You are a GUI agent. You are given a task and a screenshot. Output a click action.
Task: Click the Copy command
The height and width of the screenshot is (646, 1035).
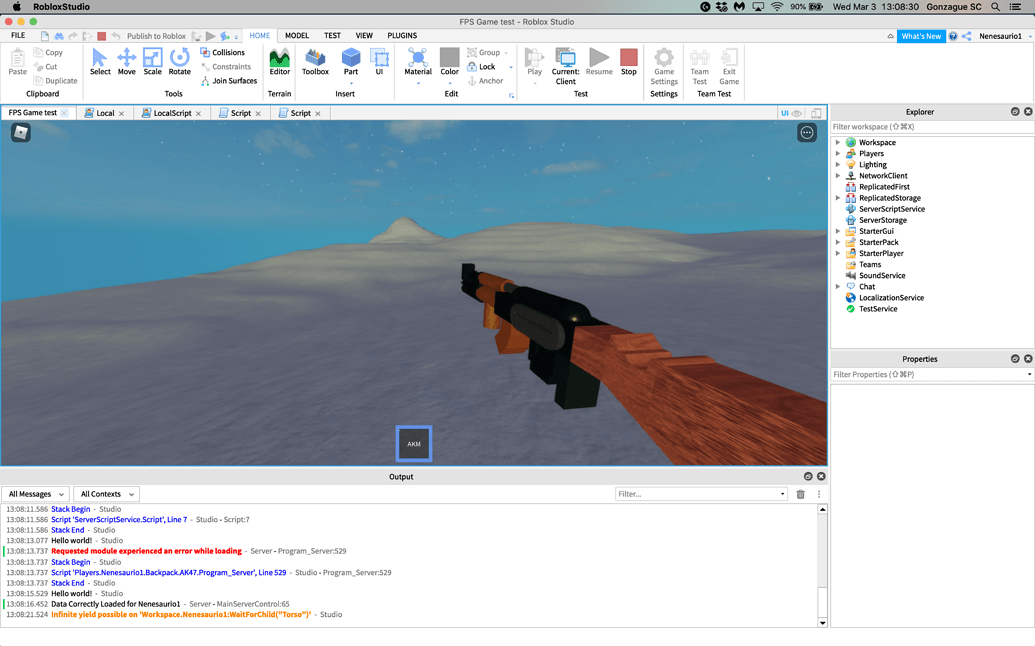coord(48,53)
